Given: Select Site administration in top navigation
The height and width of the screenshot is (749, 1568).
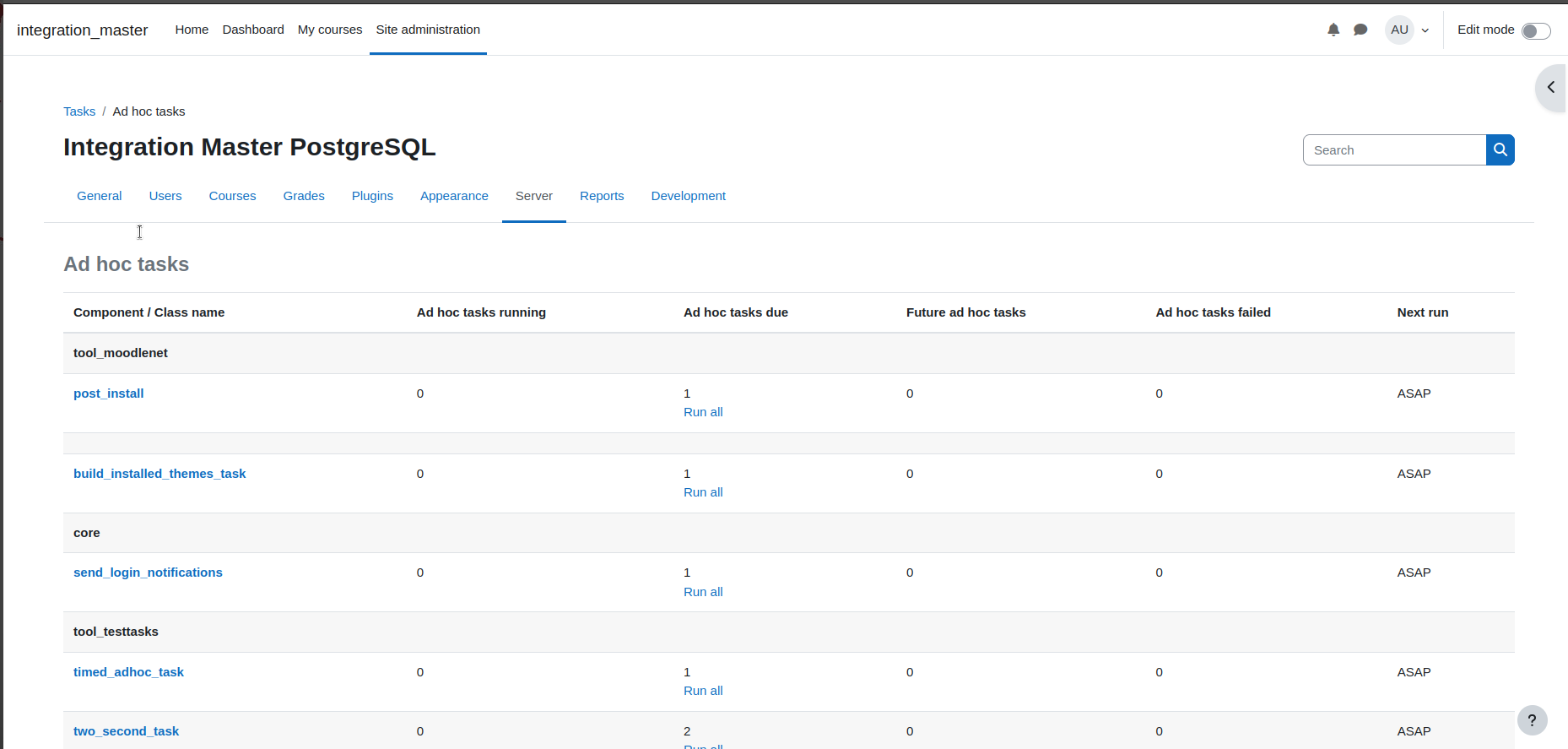Looking at the screenshot, I should point(428,30).
